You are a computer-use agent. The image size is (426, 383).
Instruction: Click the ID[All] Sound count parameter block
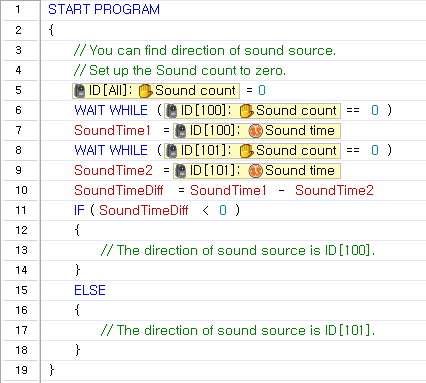(x=156, y=91)
